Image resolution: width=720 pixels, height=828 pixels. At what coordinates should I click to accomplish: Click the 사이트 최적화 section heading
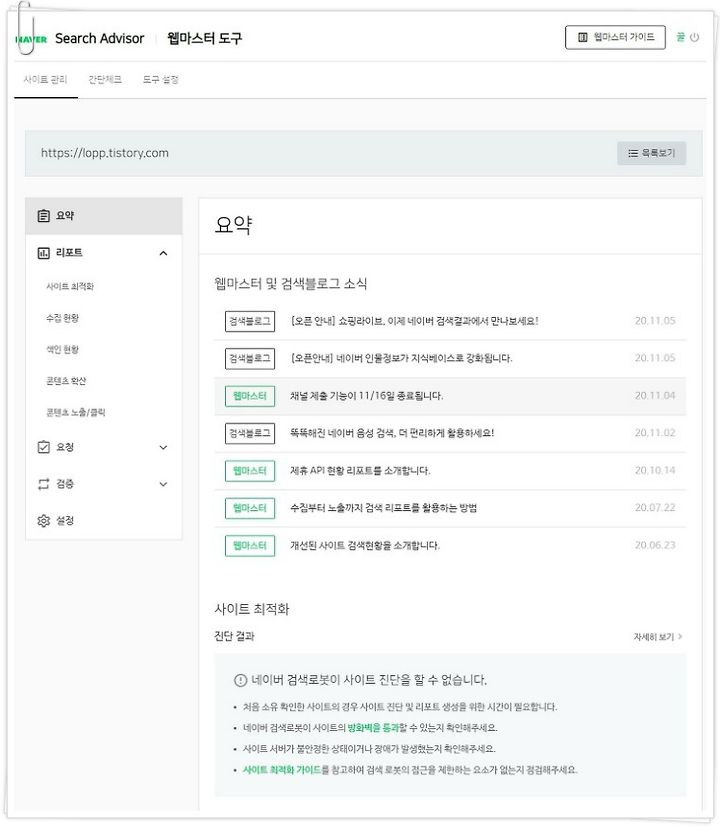click(x=252, y=609)
